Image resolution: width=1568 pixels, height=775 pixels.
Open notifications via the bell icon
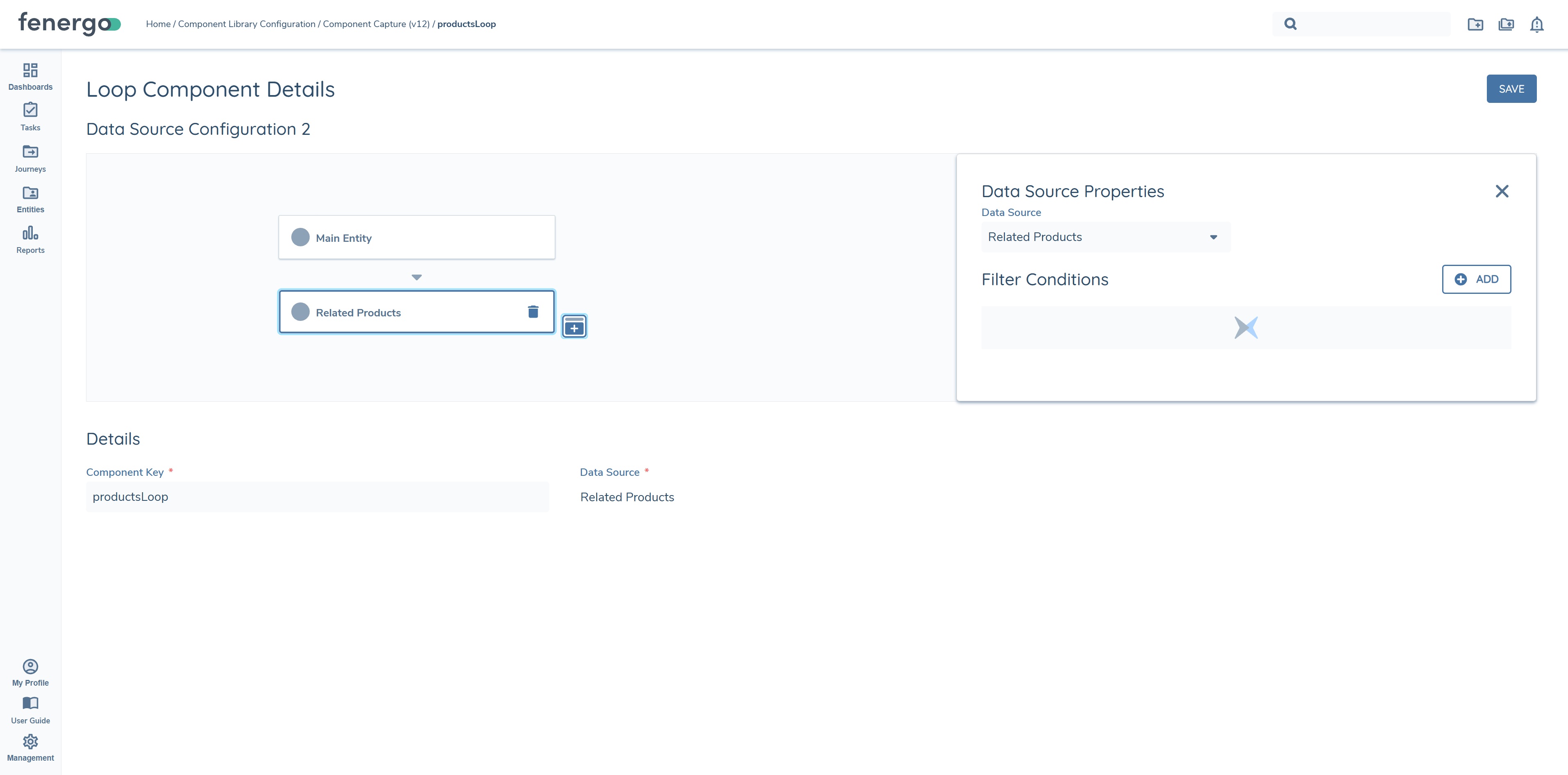pos(1537,24)
